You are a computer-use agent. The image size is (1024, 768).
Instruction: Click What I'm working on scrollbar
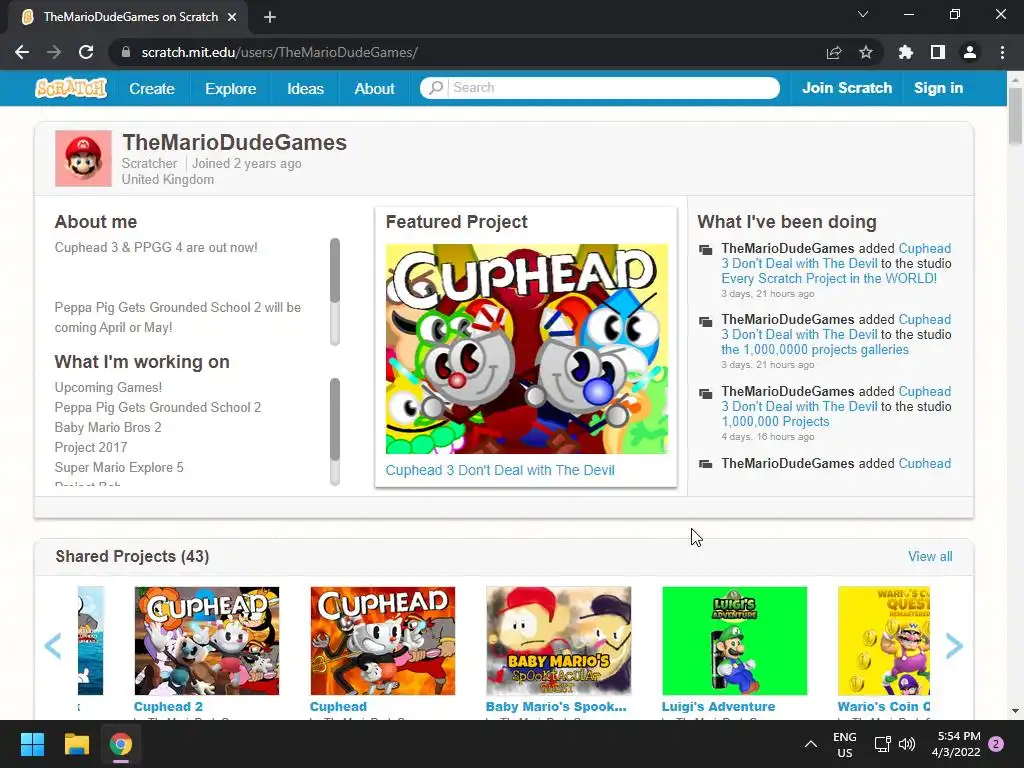click(335, 431)
